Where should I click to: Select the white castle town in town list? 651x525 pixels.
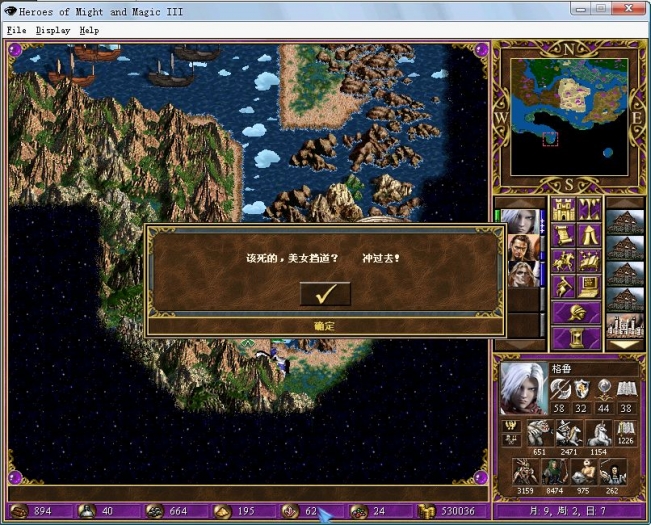625,326
